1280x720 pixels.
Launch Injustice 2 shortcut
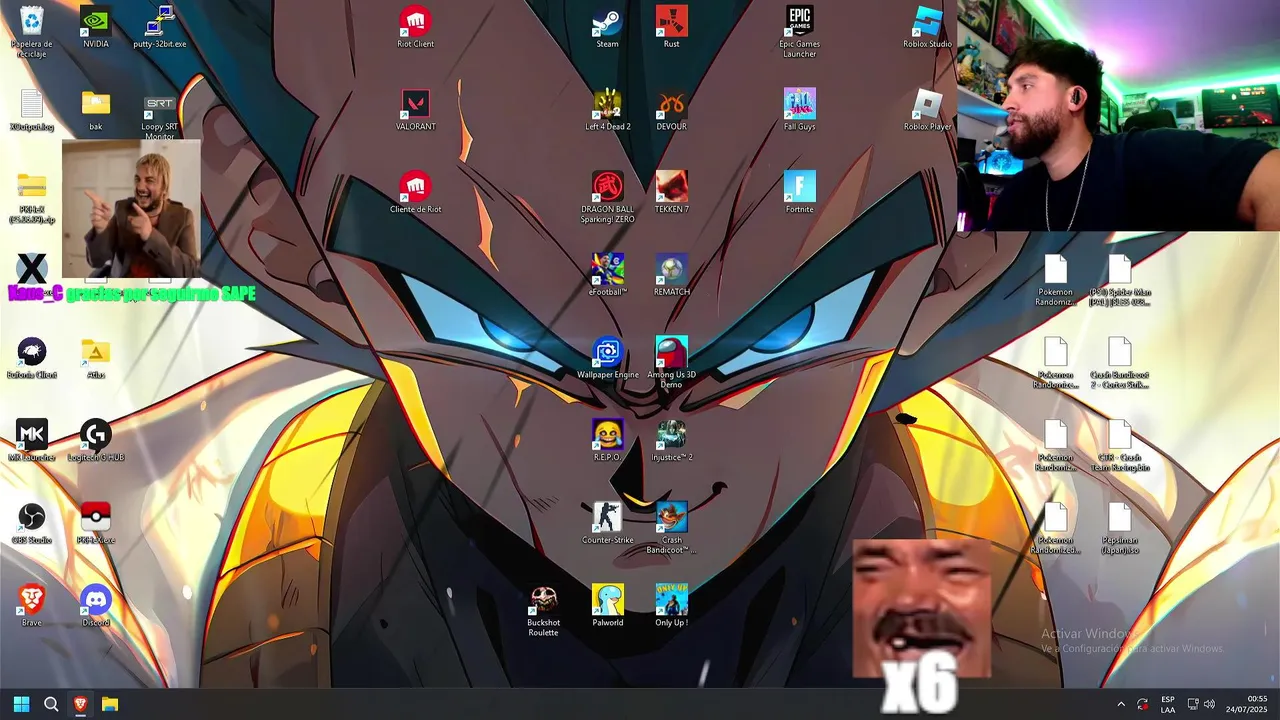click(x=672, y=441)
